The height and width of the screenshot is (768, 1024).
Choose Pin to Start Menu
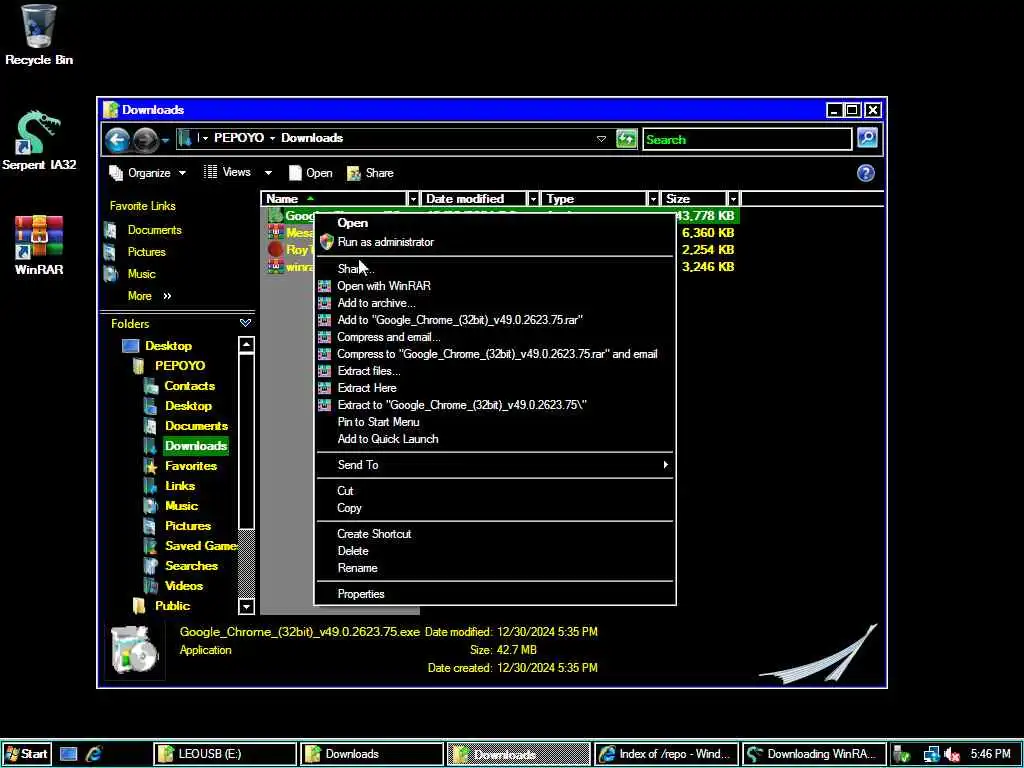[x=494, y=422]
